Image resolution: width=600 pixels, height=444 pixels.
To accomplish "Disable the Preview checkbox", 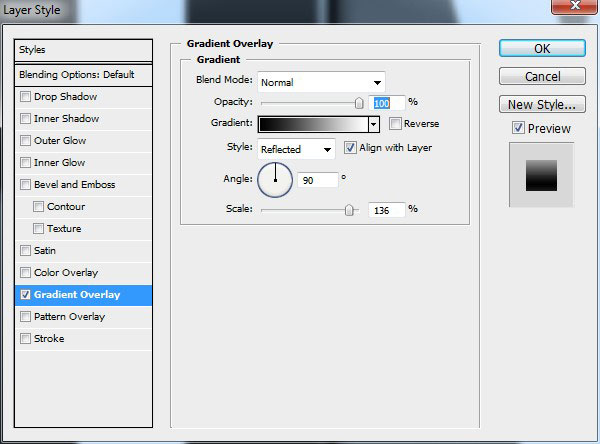I will click(517, 128).
